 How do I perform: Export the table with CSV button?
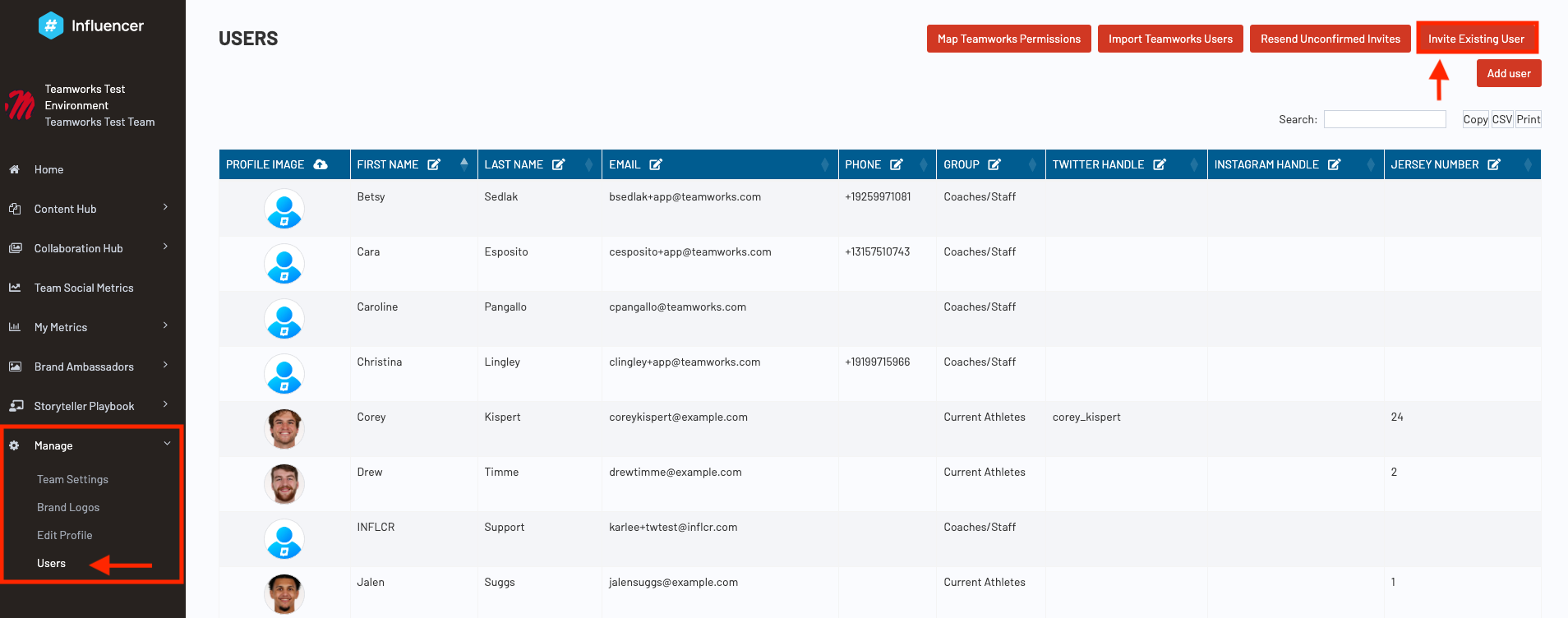click(1502, 119)
